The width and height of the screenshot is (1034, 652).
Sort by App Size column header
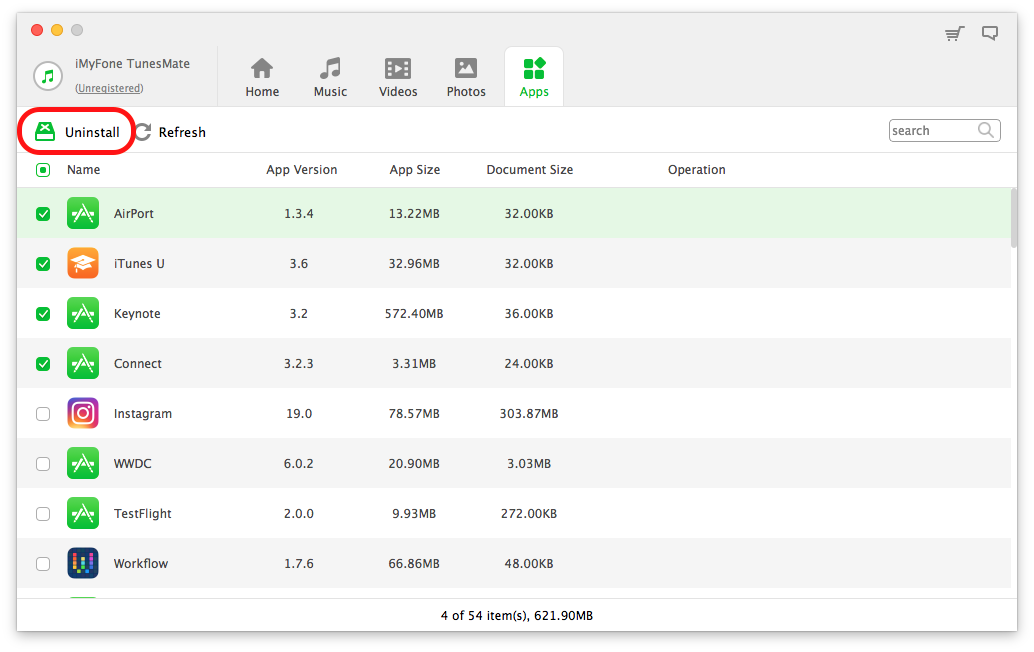pos(415,169)
